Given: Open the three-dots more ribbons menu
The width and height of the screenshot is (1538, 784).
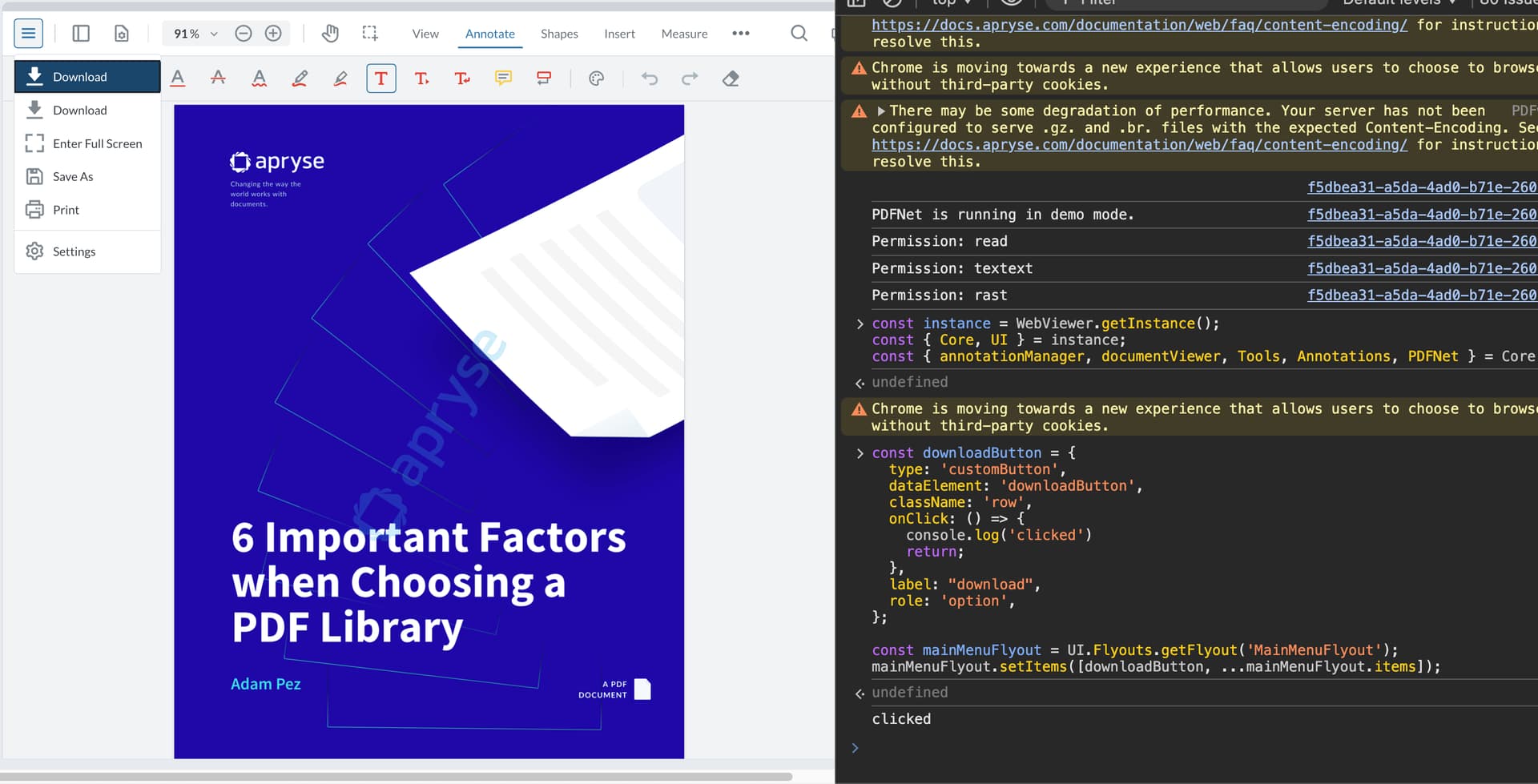Looking at the screenshot, I should click(x=741, y=34).
